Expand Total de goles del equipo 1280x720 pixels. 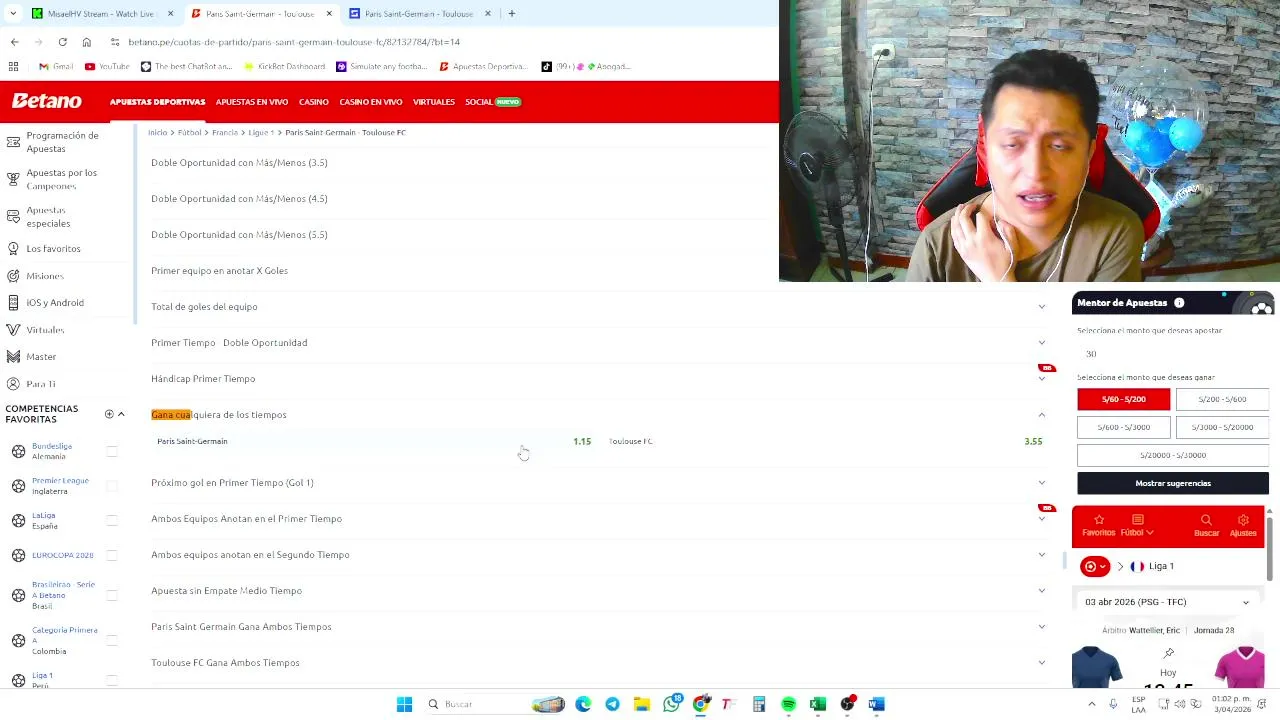tap(1041, 306)
